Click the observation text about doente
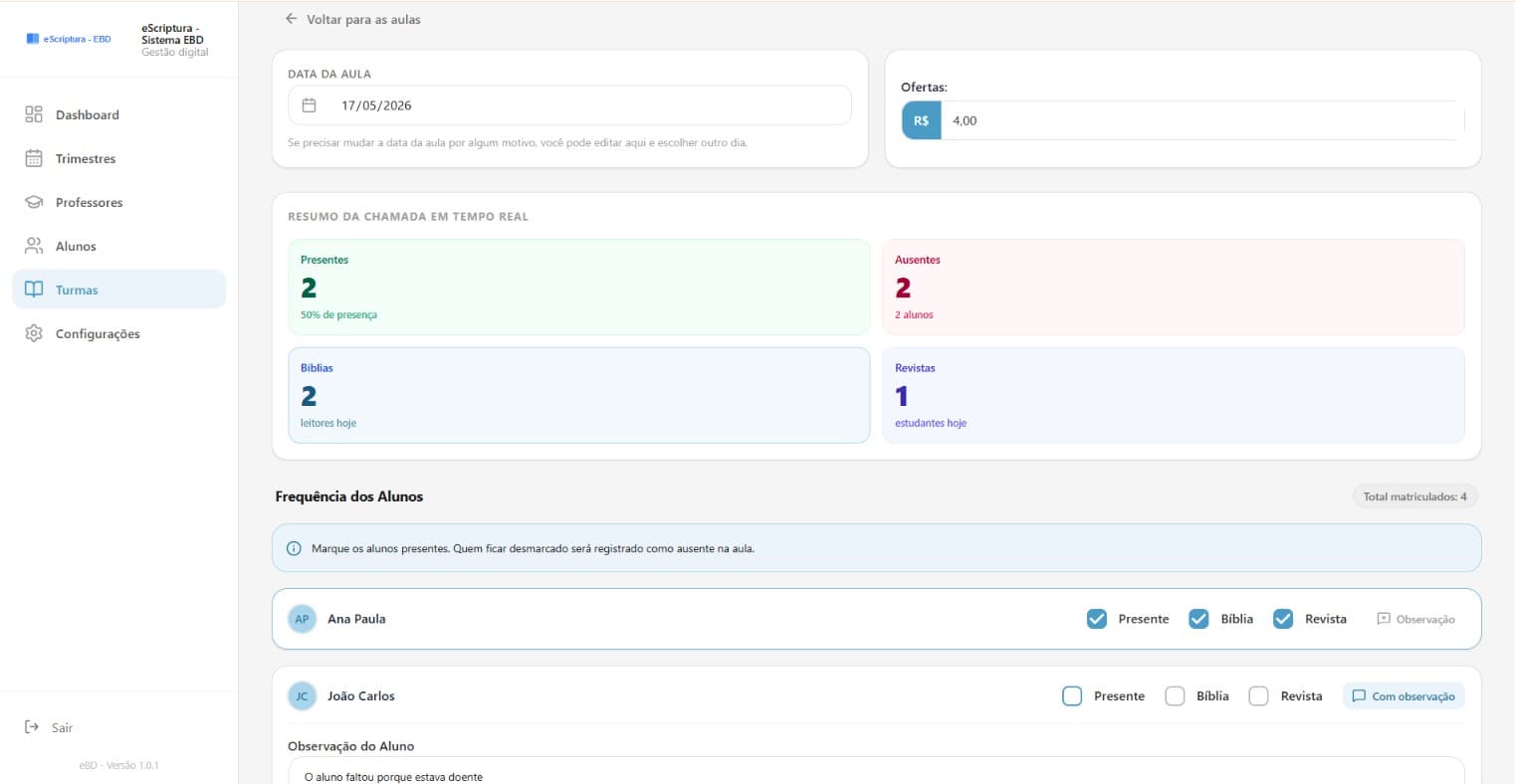1516x784 pixels. [x=393, y=777]
